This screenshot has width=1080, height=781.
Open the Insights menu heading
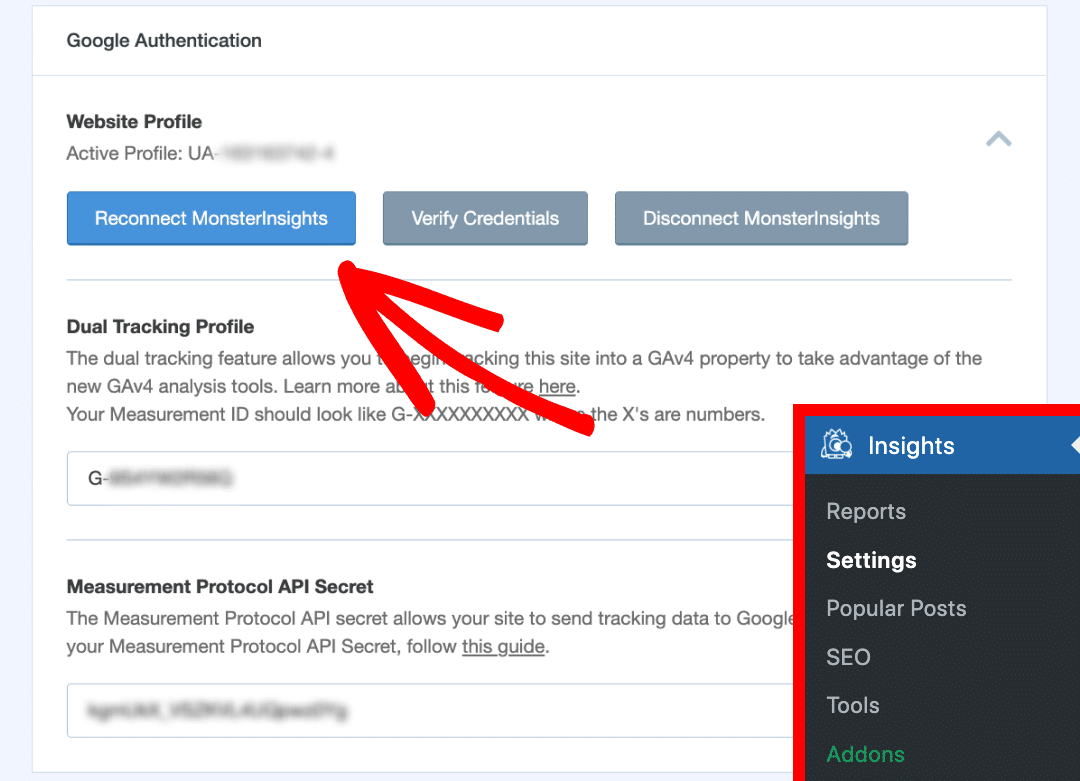[x=911, y=445]
